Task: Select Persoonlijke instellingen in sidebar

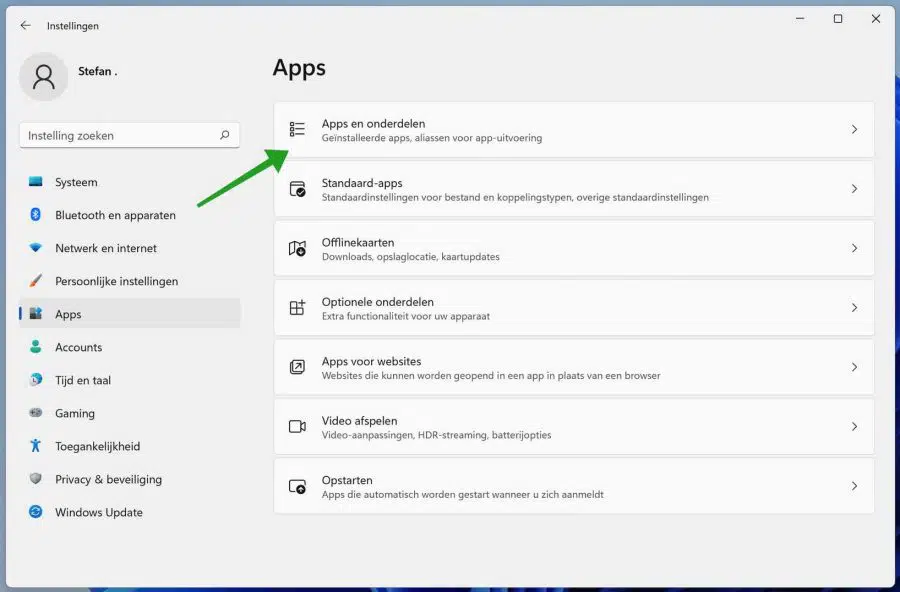Action: pyautogui.click(x=130, y=281)
